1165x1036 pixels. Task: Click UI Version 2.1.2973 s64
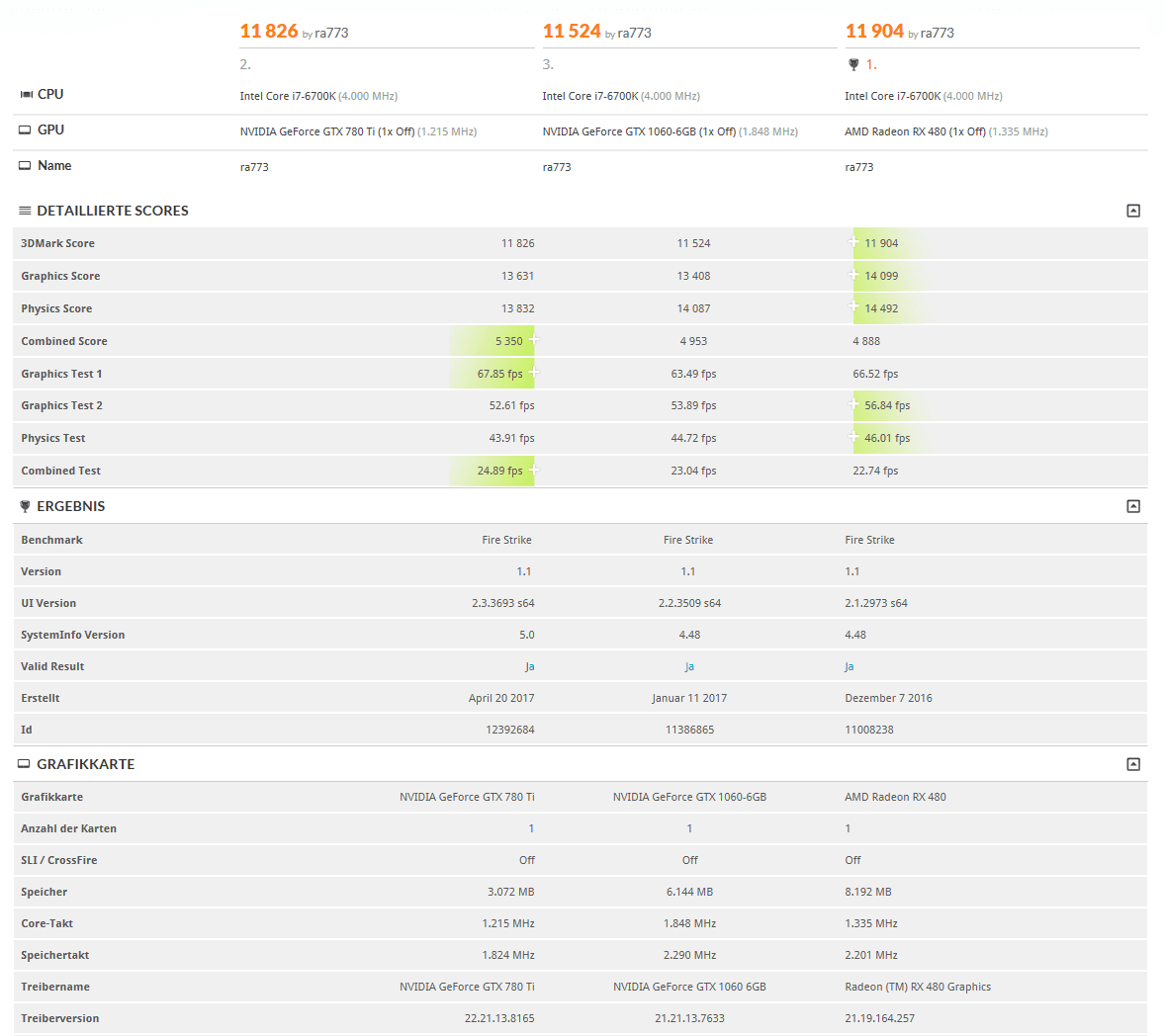(x=876, y=604)
